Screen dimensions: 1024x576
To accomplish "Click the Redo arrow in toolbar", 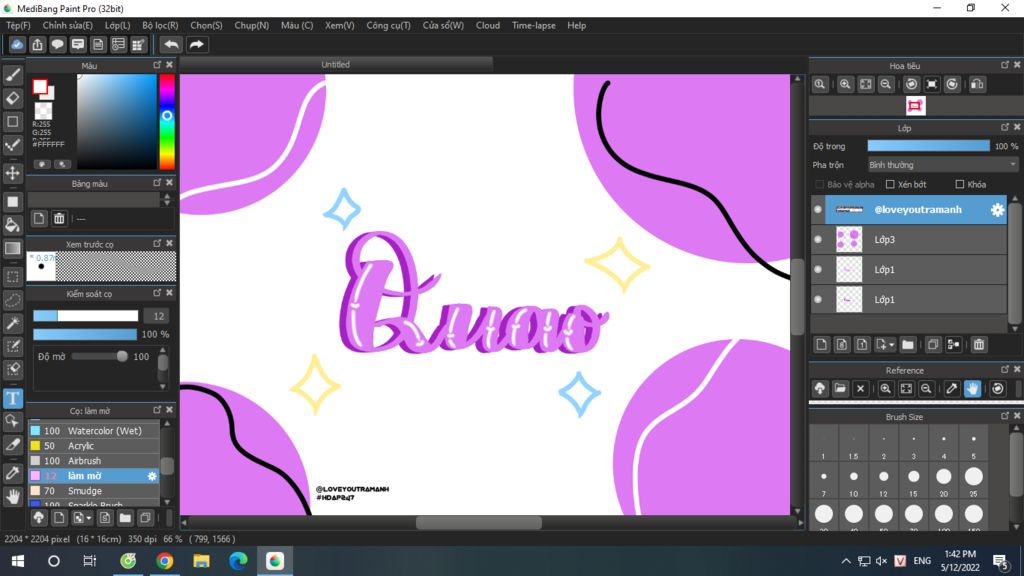I will pyautogui.click(x=196, y=44).
